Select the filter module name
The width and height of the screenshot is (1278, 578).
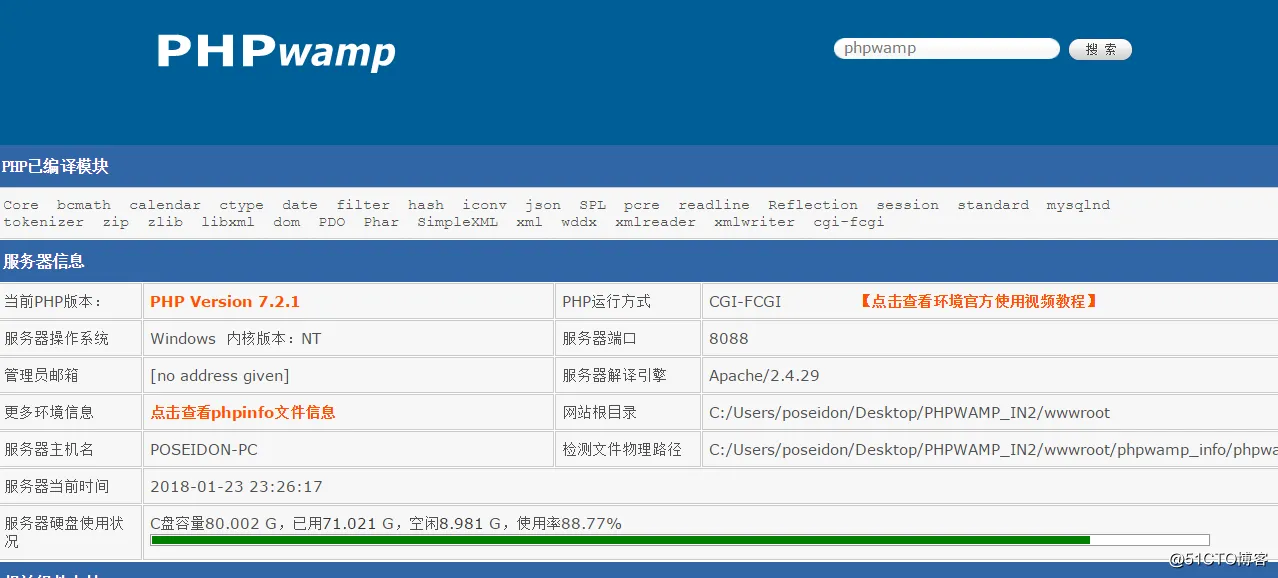coord(363,205)
